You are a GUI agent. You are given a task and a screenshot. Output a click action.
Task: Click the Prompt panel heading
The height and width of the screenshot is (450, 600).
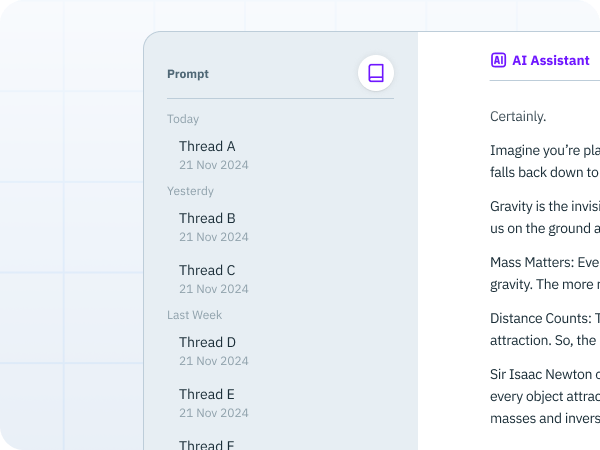point(188,74)
